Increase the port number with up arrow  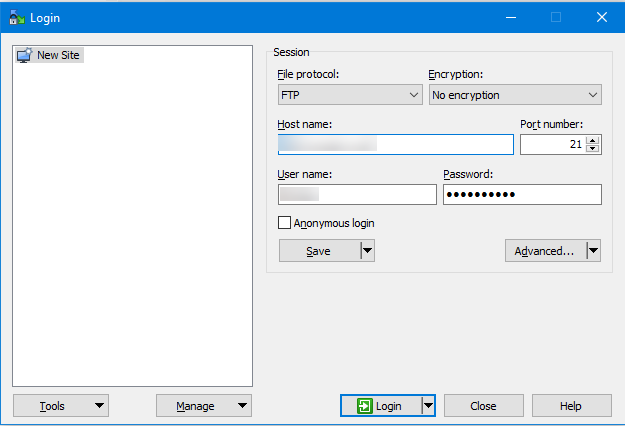(x=593, y=140)
